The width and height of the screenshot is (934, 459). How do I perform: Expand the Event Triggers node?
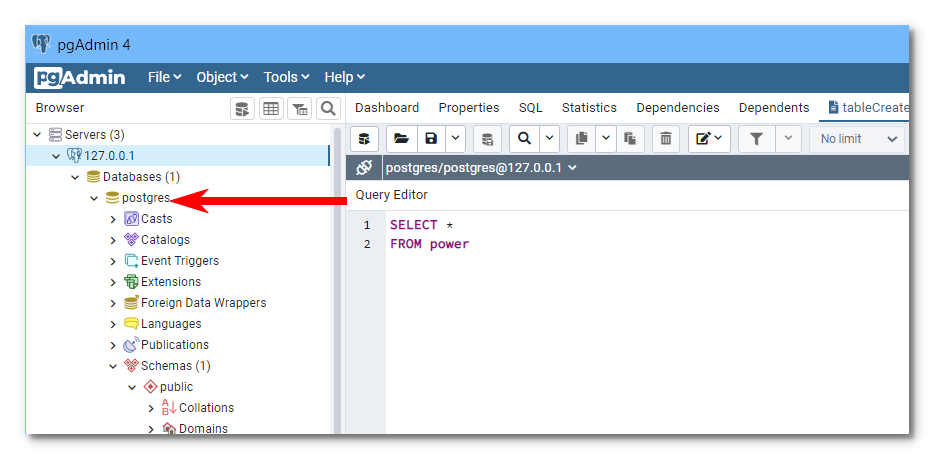pos(113,261)
